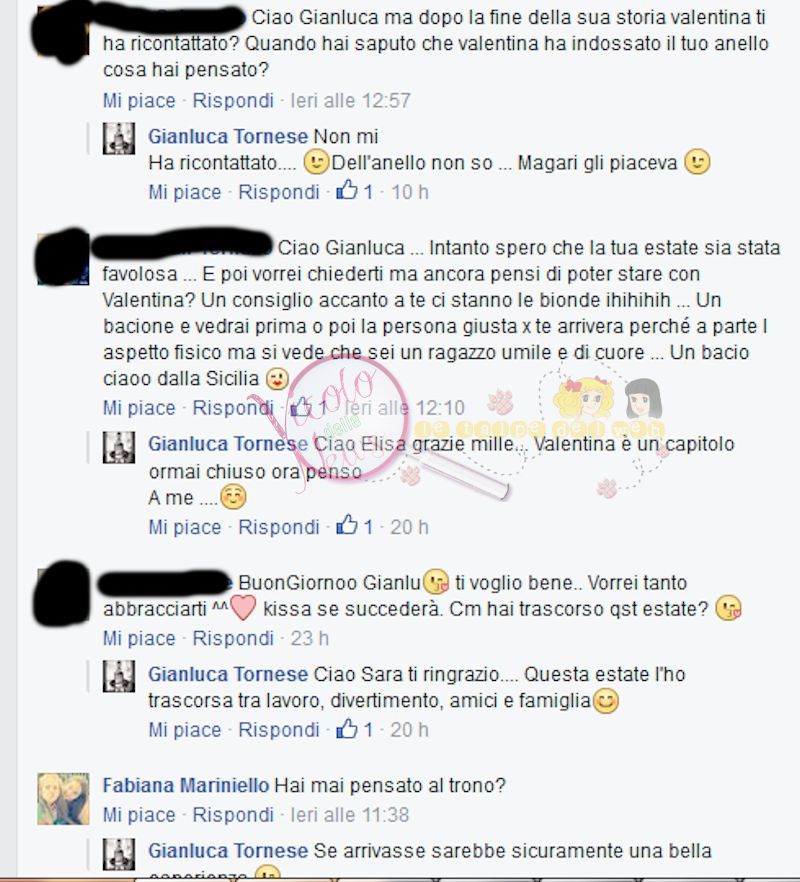Click thumbs-up on the 'capitolo ormai chiuso' reply
The image size is (800, 882).
pos(347,526)
